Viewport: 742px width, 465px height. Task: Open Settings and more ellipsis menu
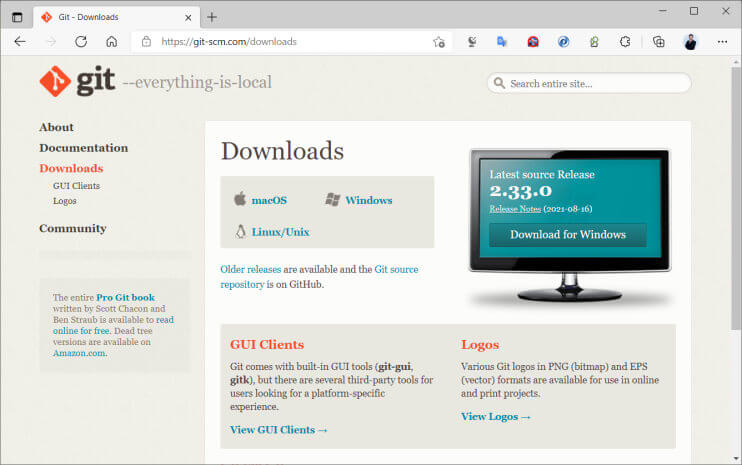(x=722, y=42)
